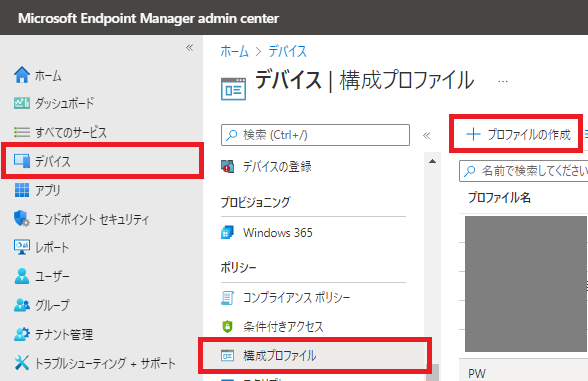Click the コンプライアンス ポリシー document icon
This screenshot has height=381, width=588.
click(x=227, y=298)
